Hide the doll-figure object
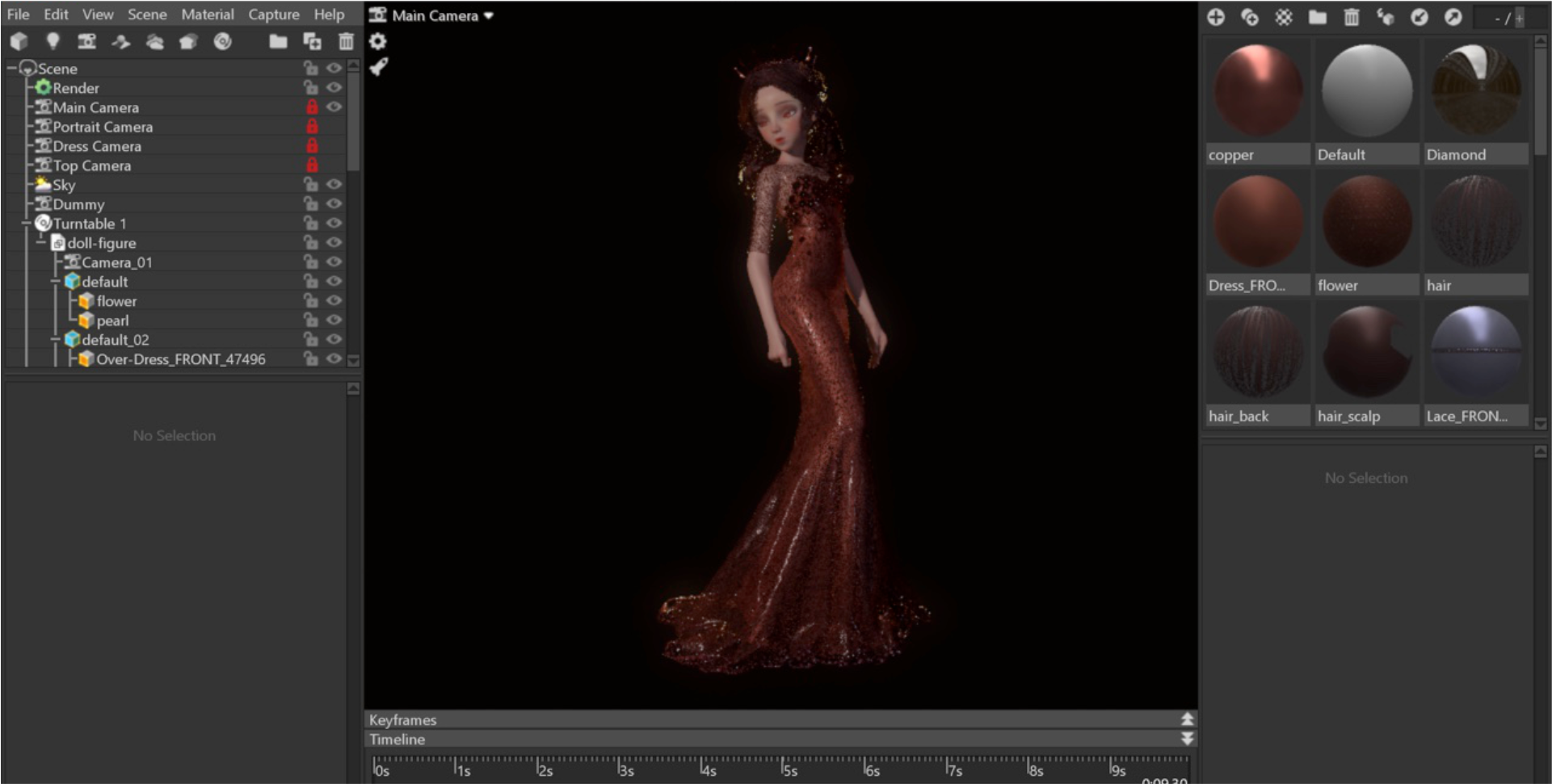Image resolution: width=1552 pixels, height=784 pixels. (334, 242)
